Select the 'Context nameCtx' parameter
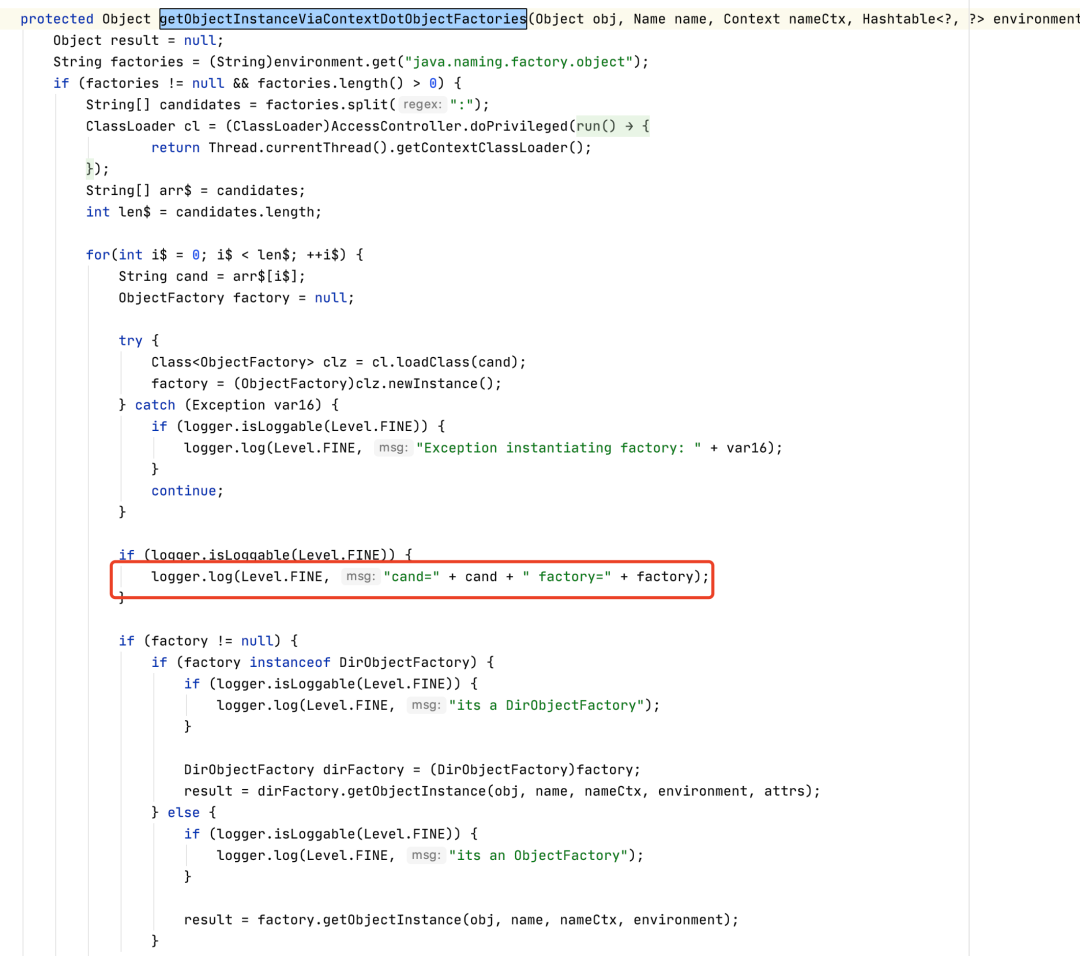Image resolution: width=1080 pixels, height=956 pixels. 785,19
